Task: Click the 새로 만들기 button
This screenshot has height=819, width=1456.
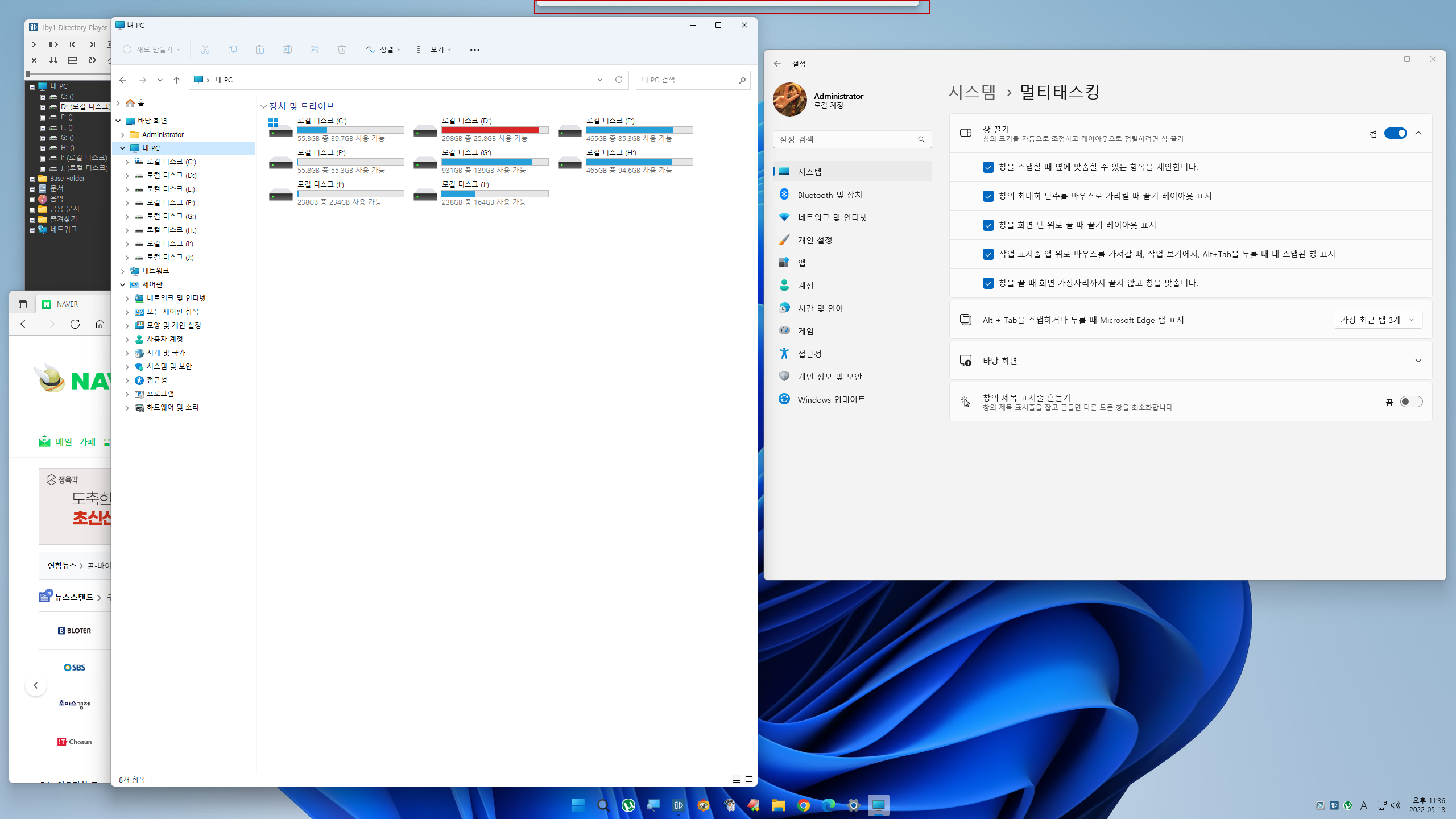Action: coord(152,49)
